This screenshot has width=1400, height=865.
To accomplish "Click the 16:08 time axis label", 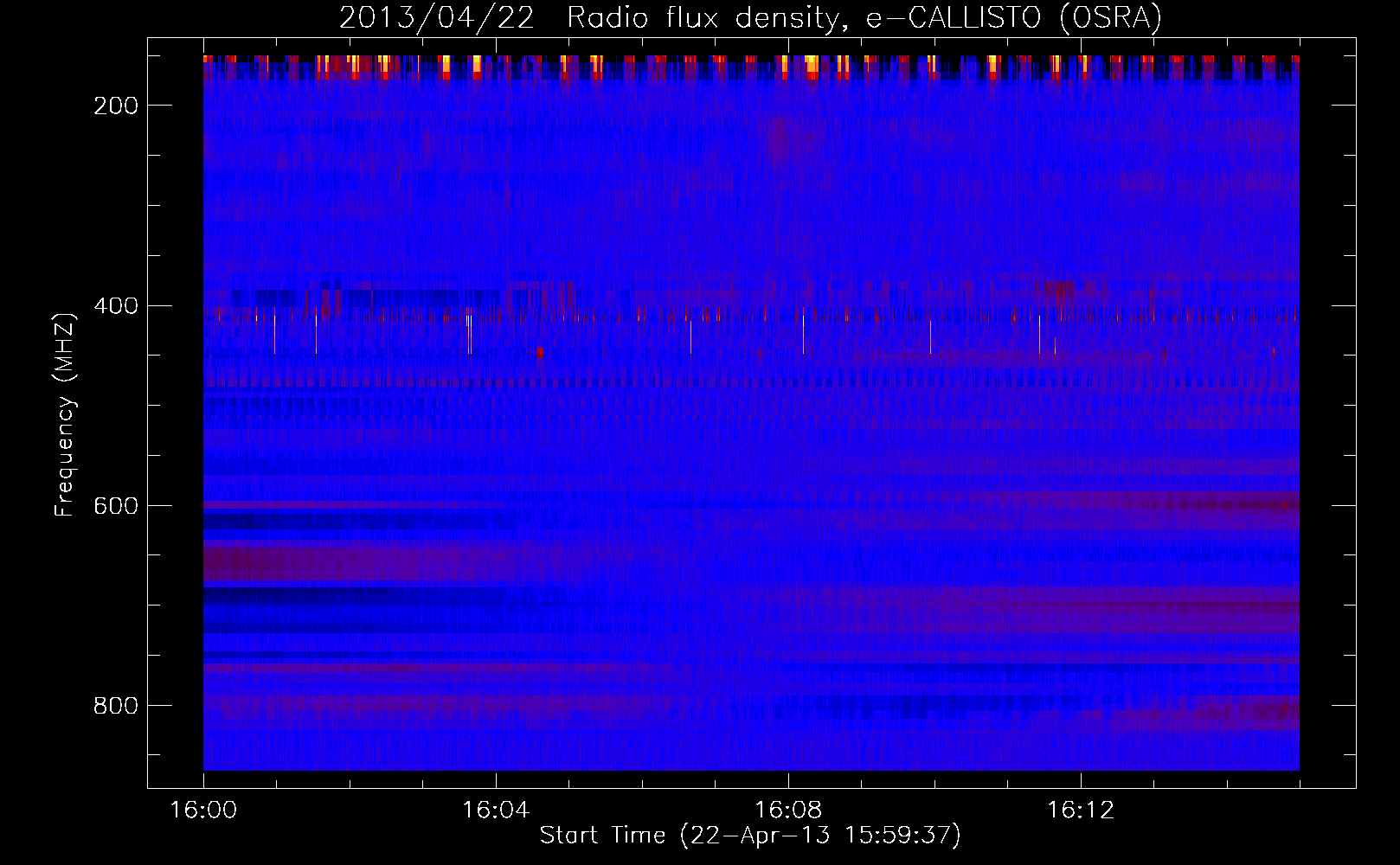I will (788, 811).
